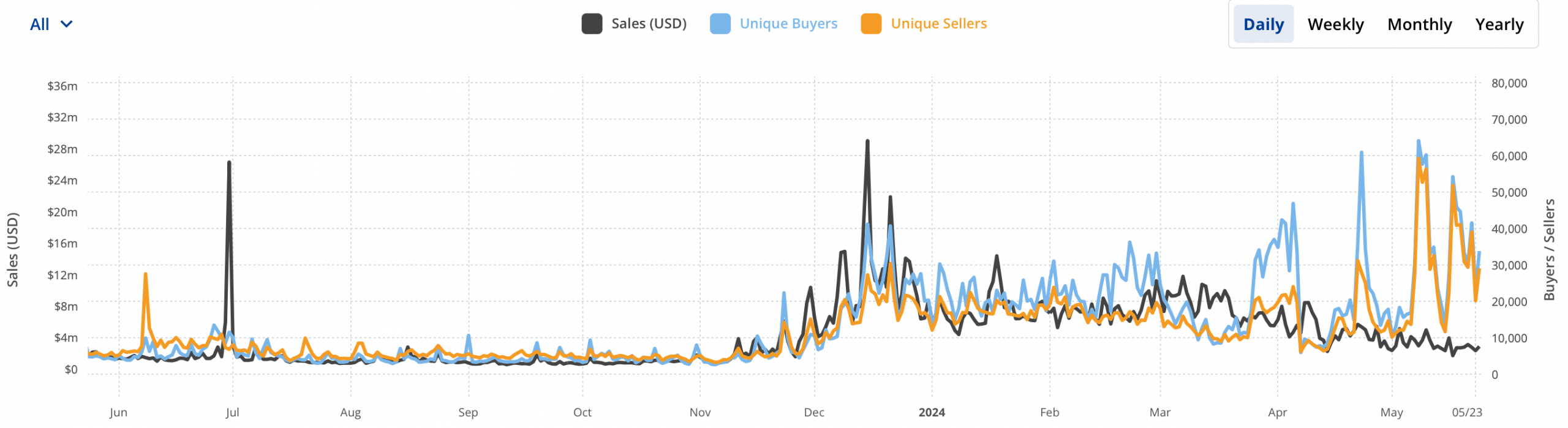
Task: Click the chevron next to All
Action: pyautogui.click(x=67, y=24)
